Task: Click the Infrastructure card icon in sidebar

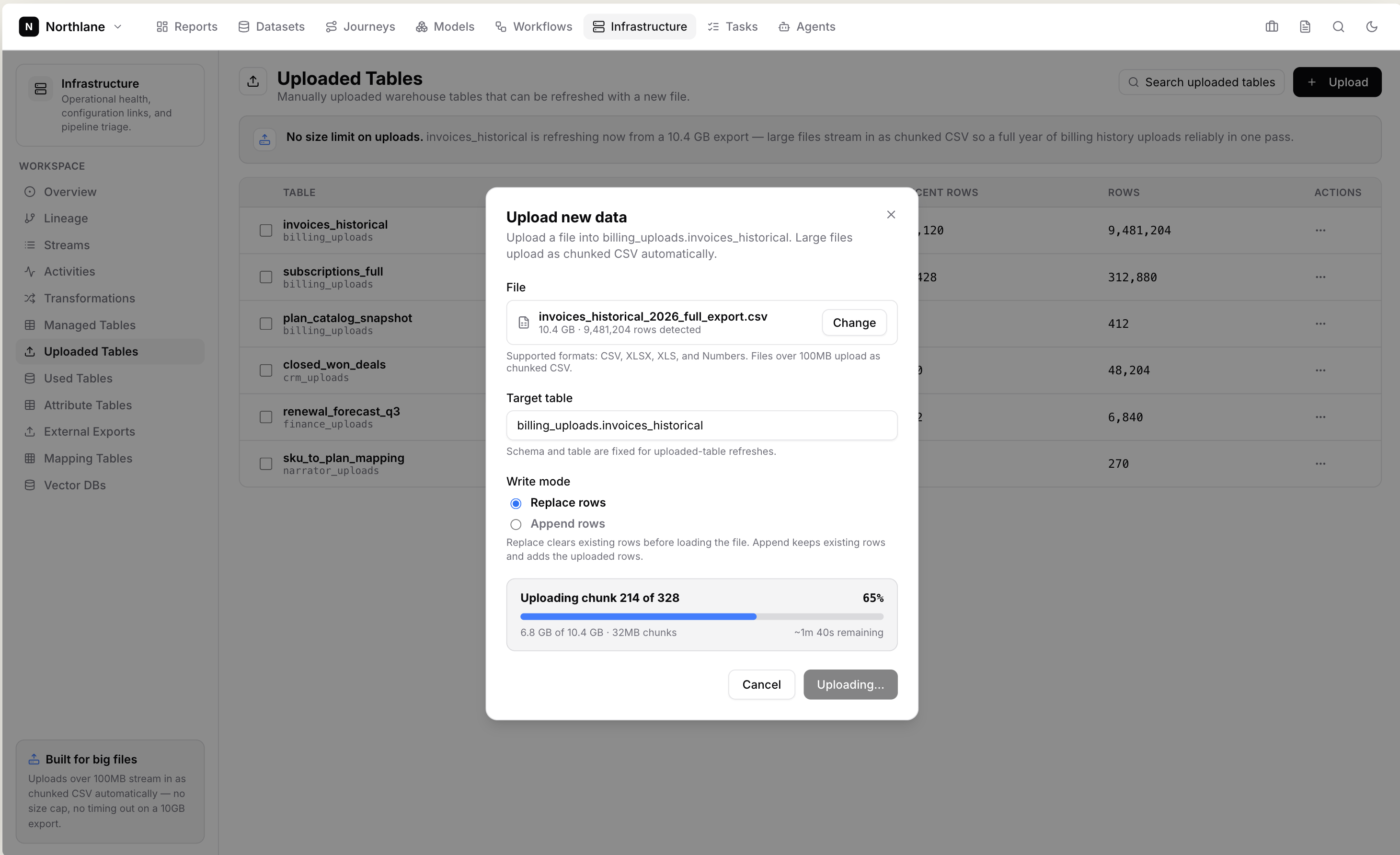Action: pos(40,89)
